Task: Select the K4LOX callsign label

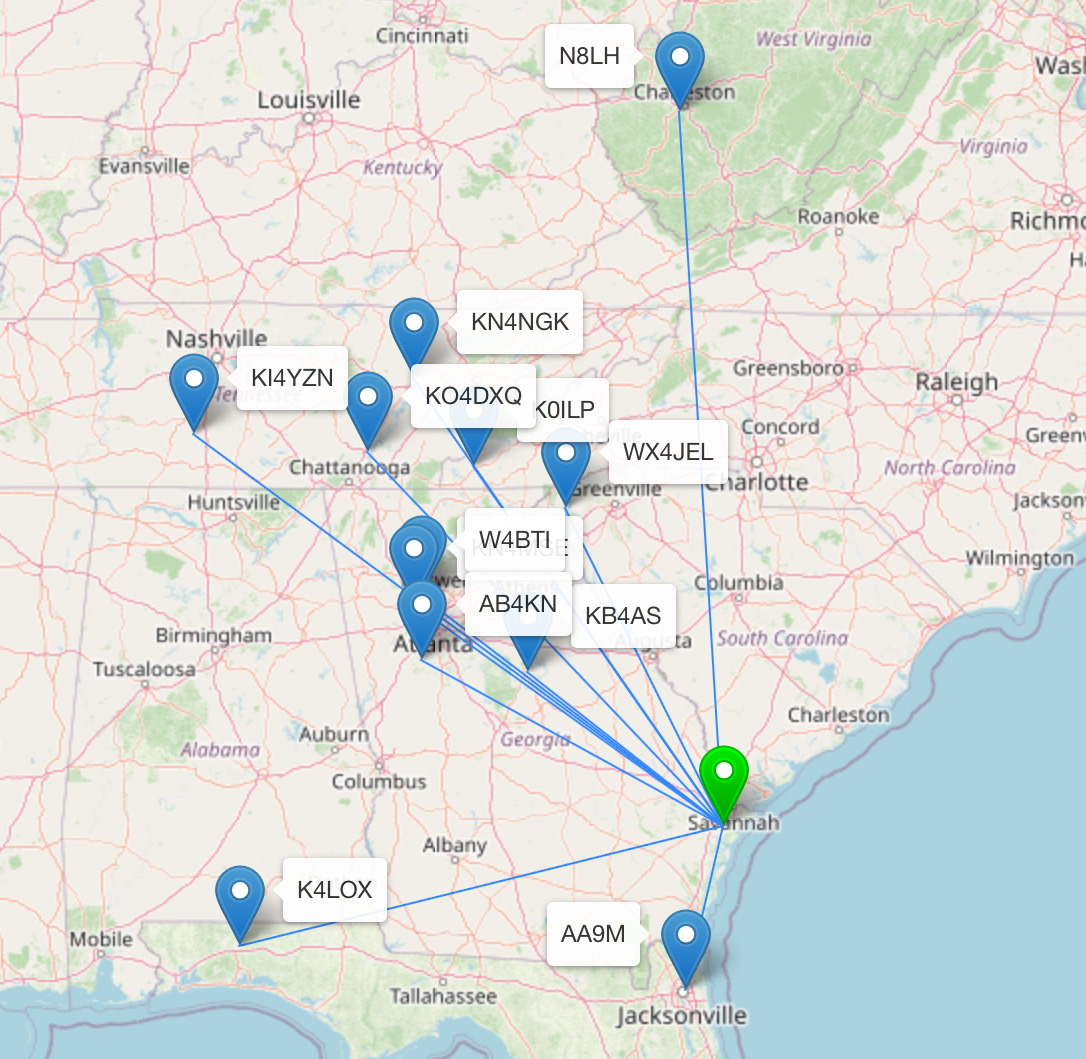Action: 334,890
